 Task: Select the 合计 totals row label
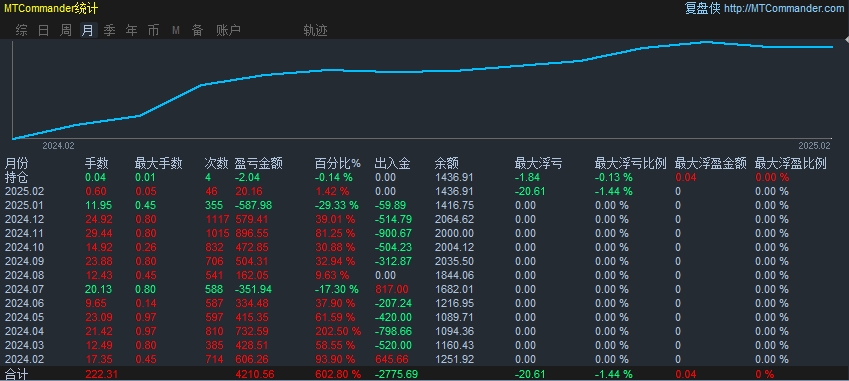[x=17, y=375]
